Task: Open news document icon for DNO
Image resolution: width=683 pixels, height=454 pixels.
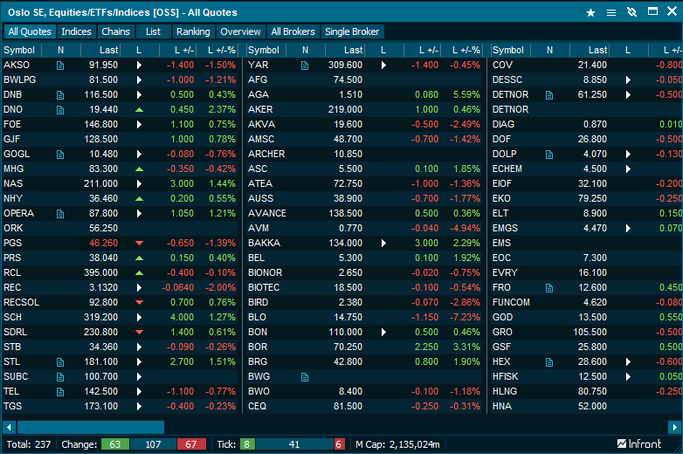Action: (60, 110)
